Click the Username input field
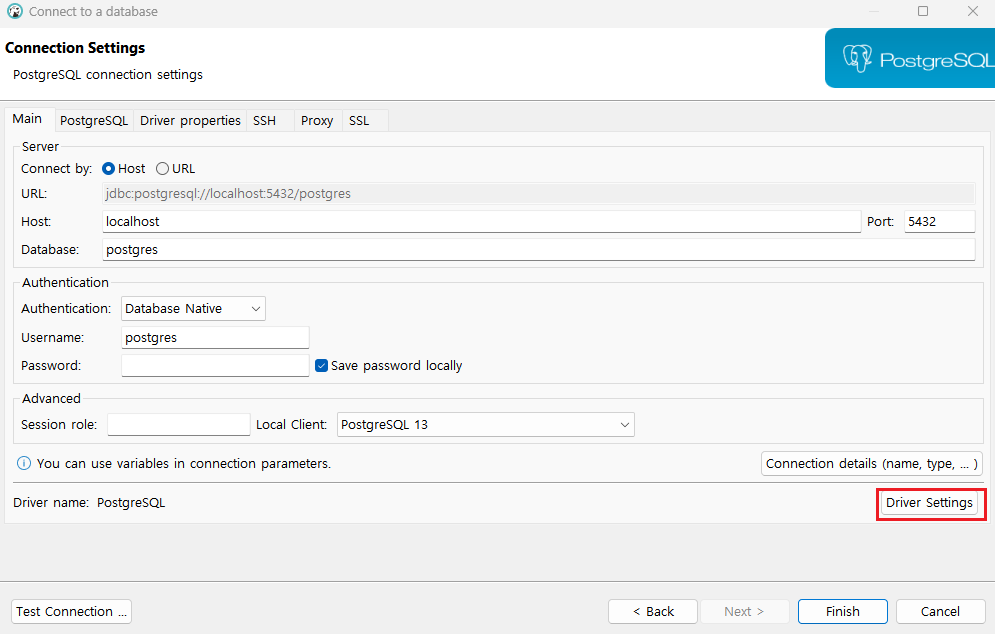 pyautogui.click(x=215, y=338)
